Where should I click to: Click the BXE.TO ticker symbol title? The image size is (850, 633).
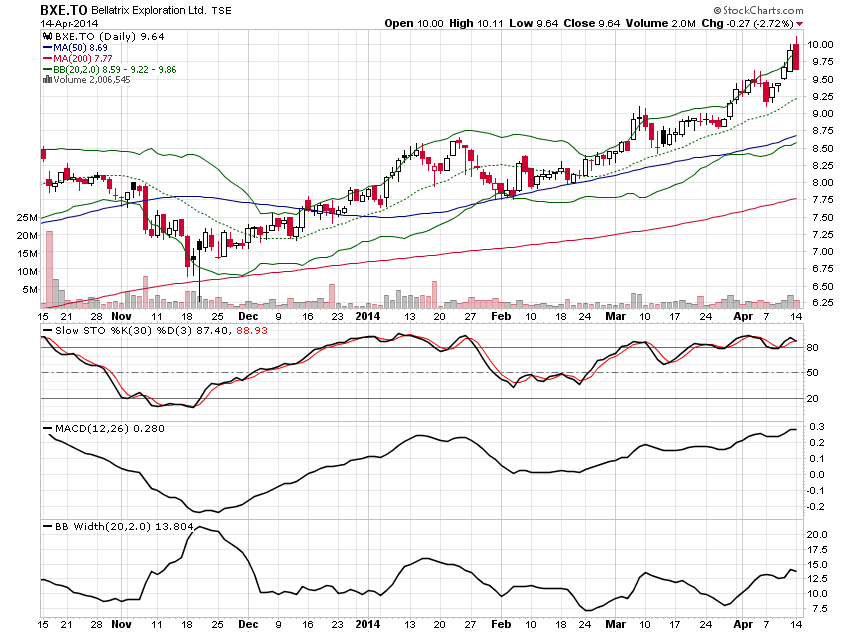[x=63, y=10]
